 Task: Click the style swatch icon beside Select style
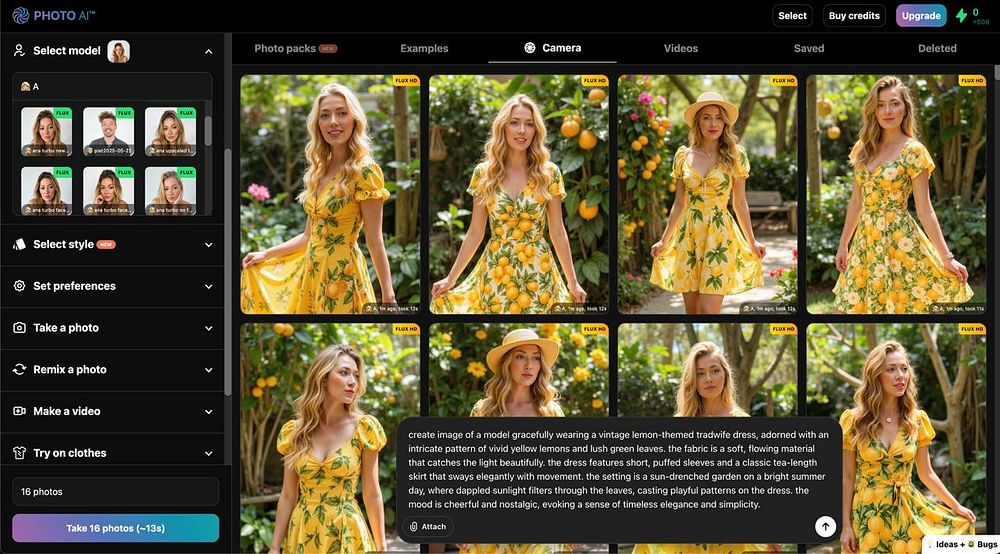coord(19,244)
